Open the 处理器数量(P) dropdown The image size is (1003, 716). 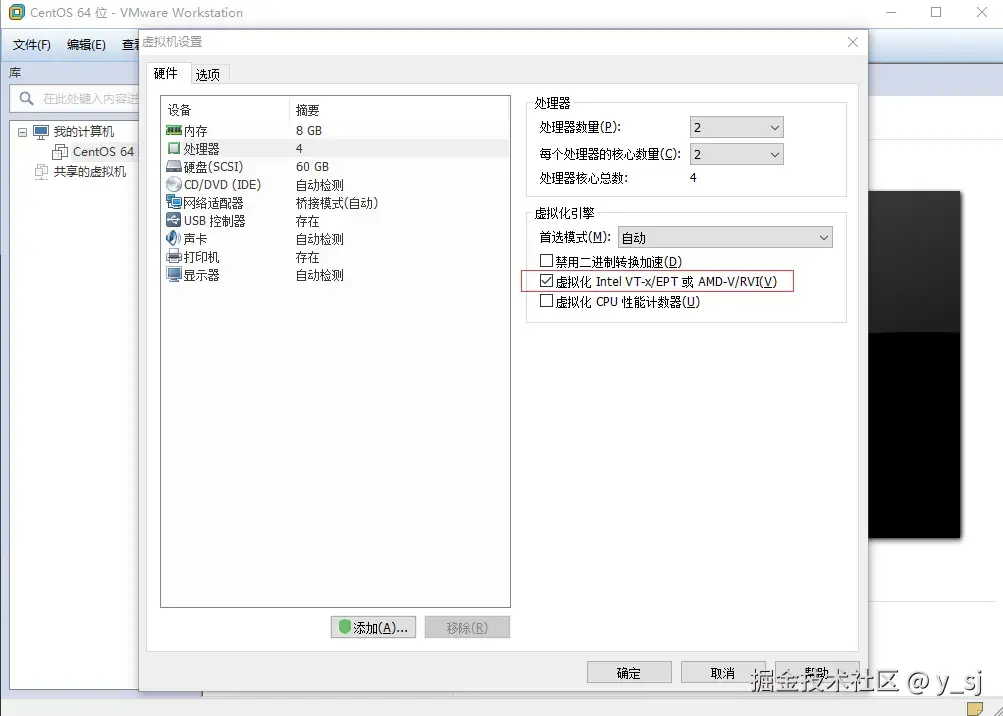[736, 127]
